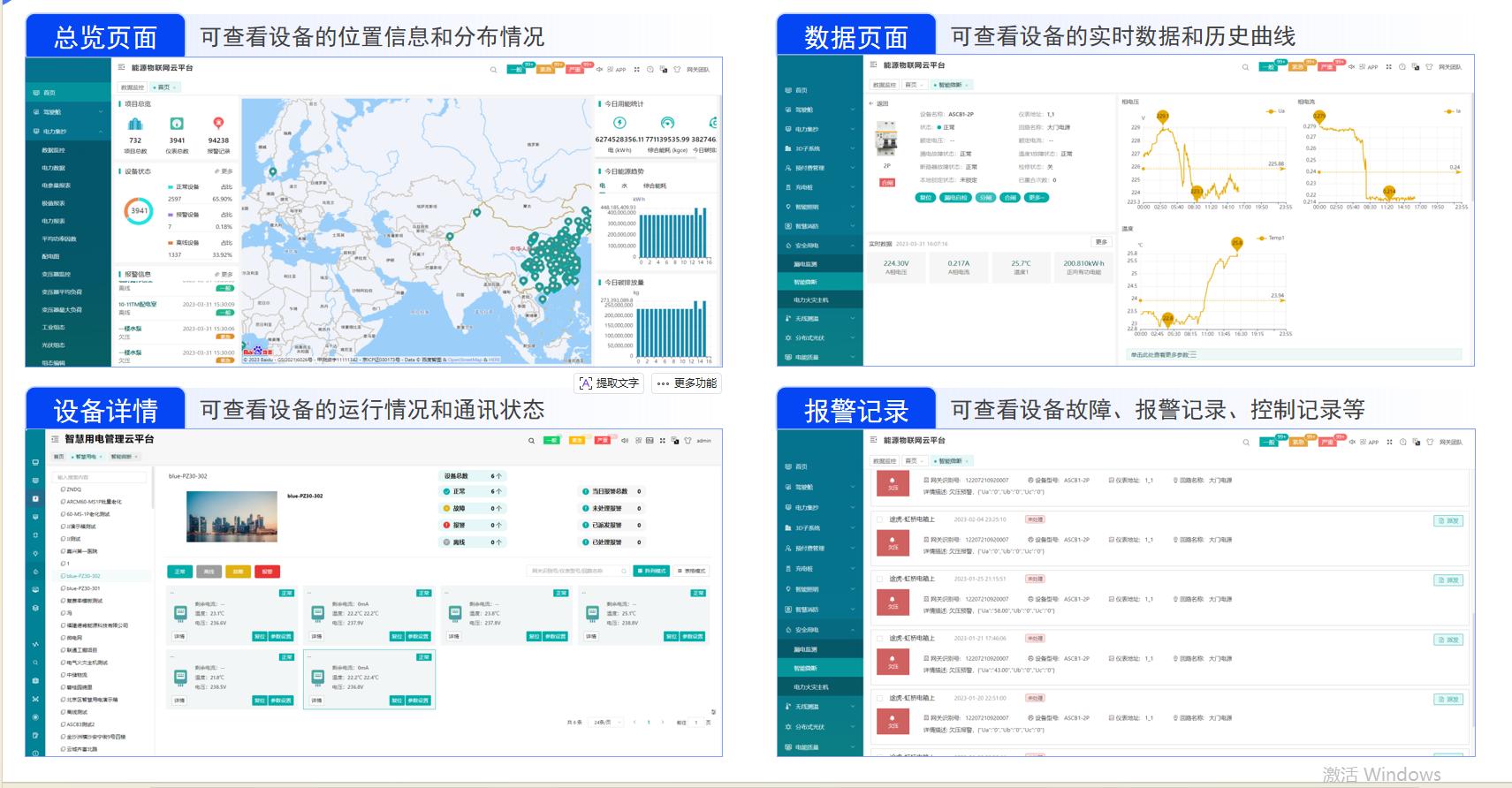The image size is (1512, 788).
Task: Click the hamburger menu icon in the 报警记录 page
Action: click(873, 439)
